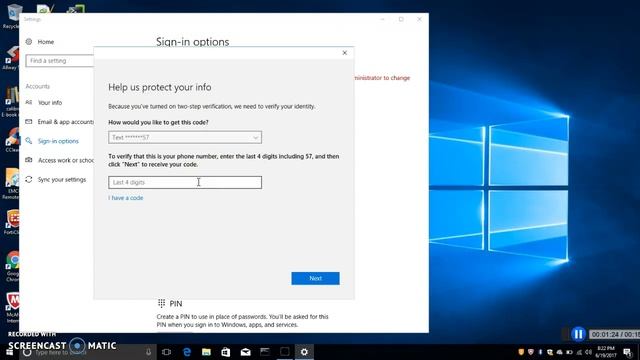Image resolution: width=640 pixels, height=360 pixels.
Task: Click the PIN keypad icon
Action: [x=162, y=303]
